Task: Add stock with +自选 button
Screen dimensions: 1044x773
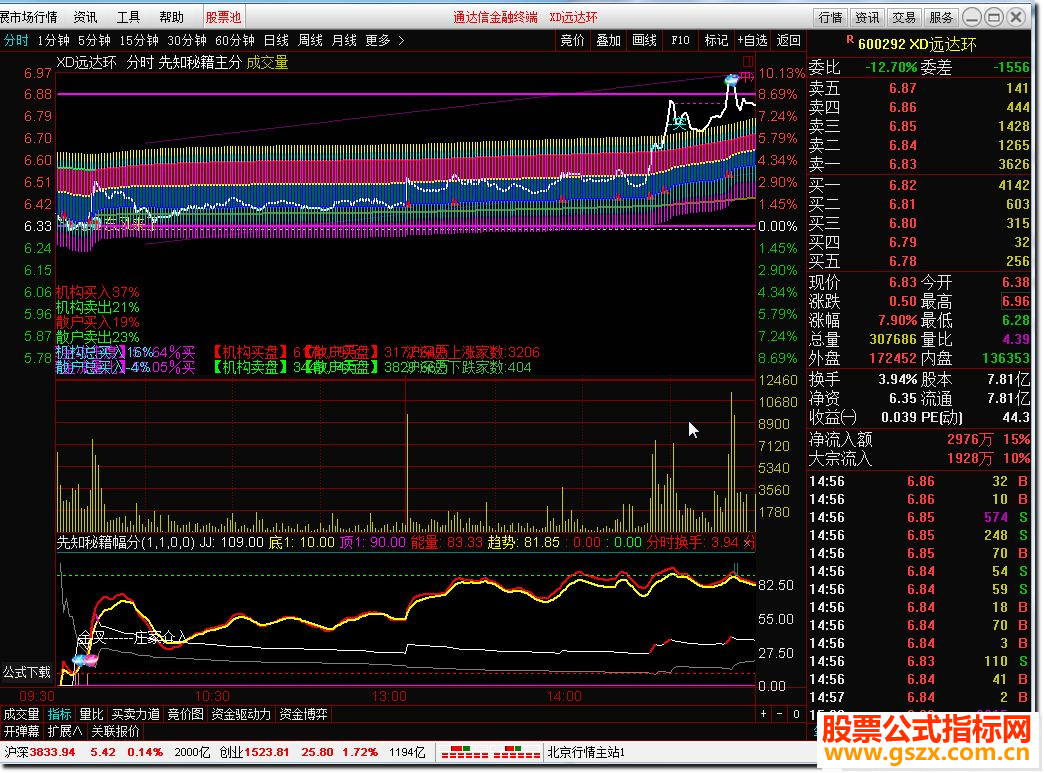Action: tap(752, 41)
